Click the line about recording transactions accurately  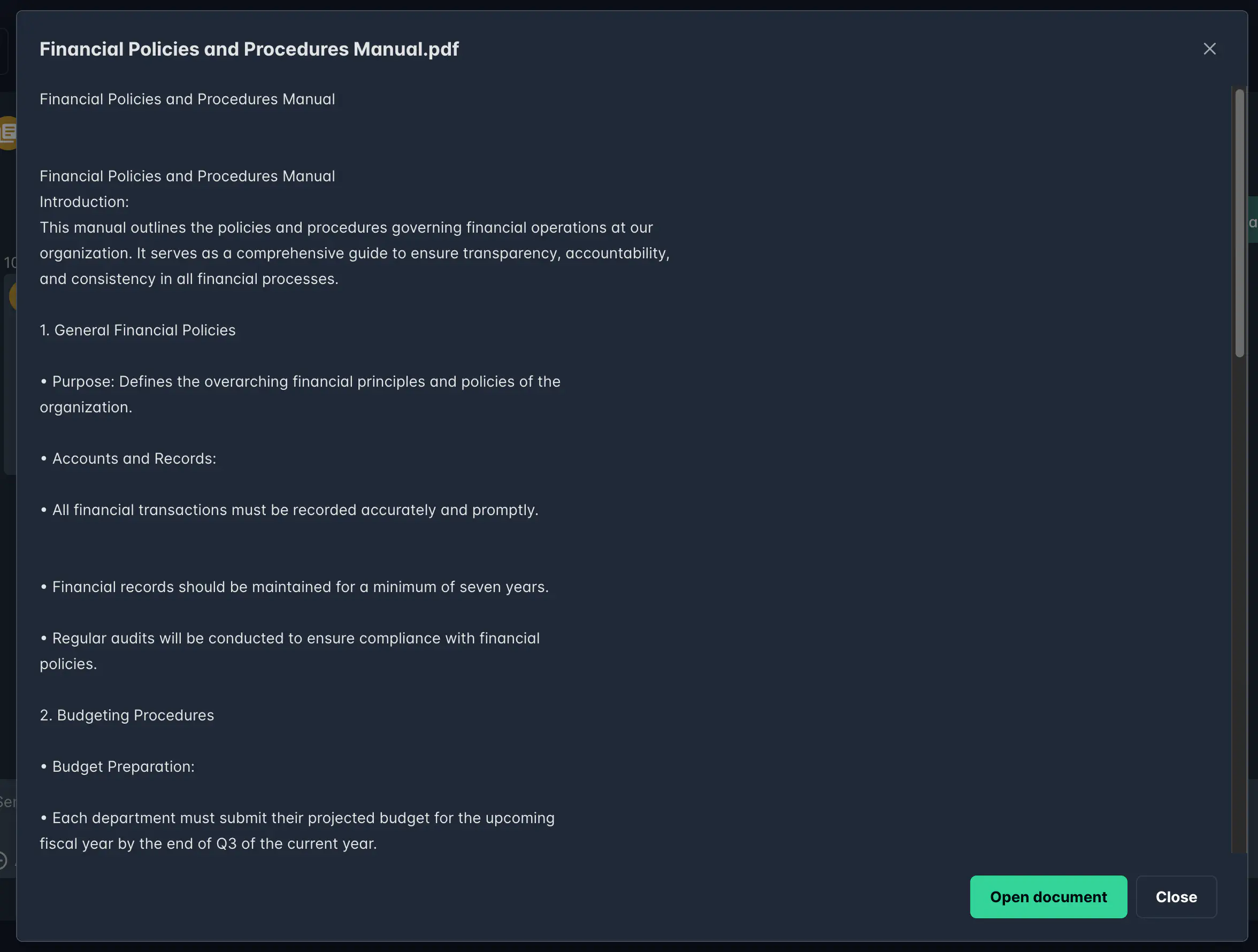pyautogui.click(x=289, y=510)
